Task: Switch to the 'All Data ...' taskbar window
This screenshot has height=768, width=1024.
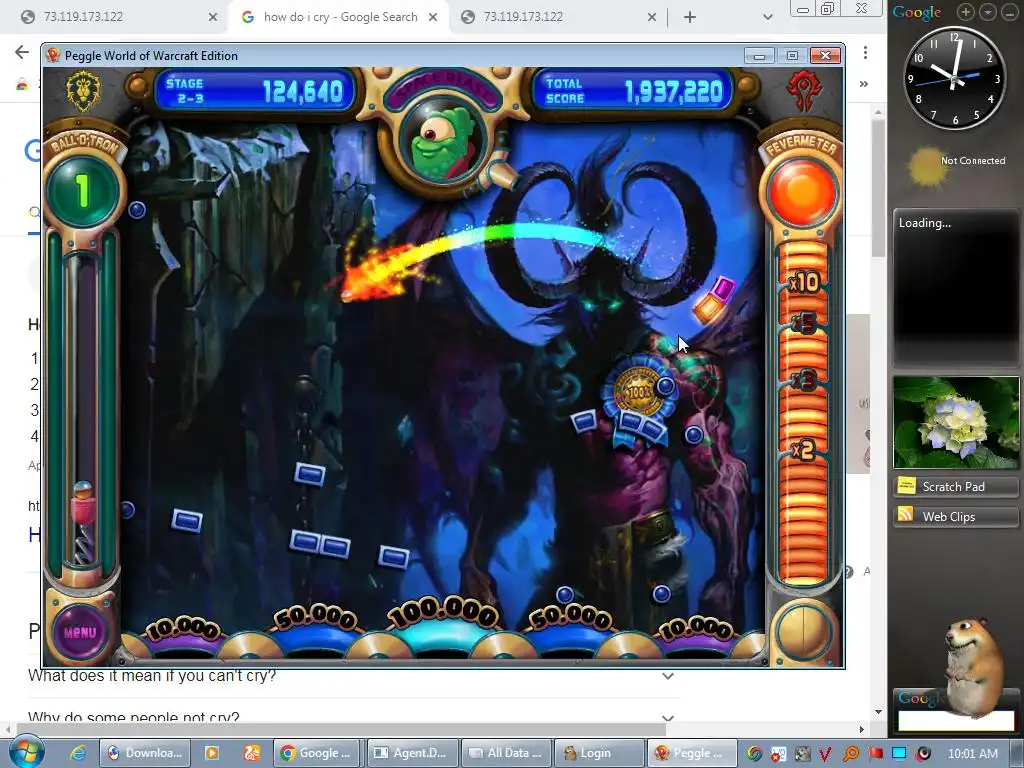Action: pos(506,753)
